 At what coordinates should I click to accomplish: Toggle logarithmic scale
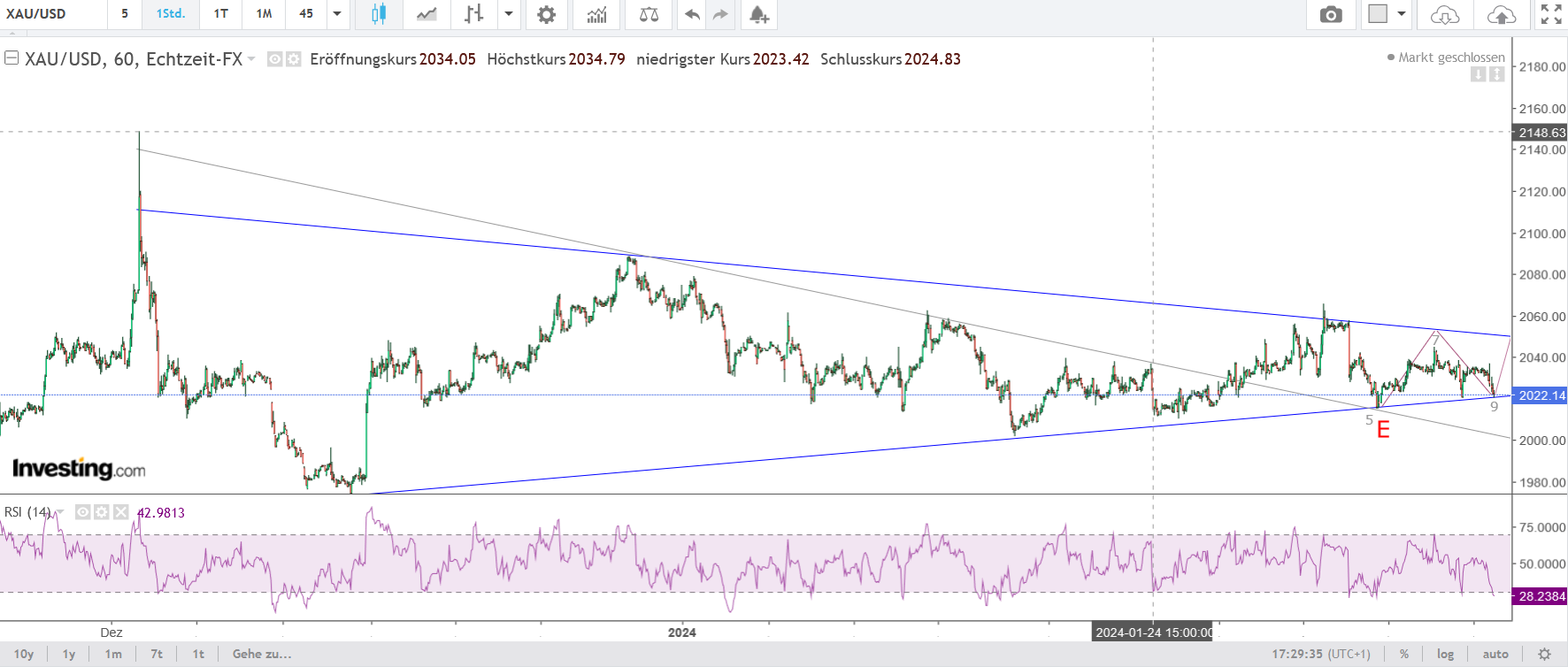pos(1445,655)
